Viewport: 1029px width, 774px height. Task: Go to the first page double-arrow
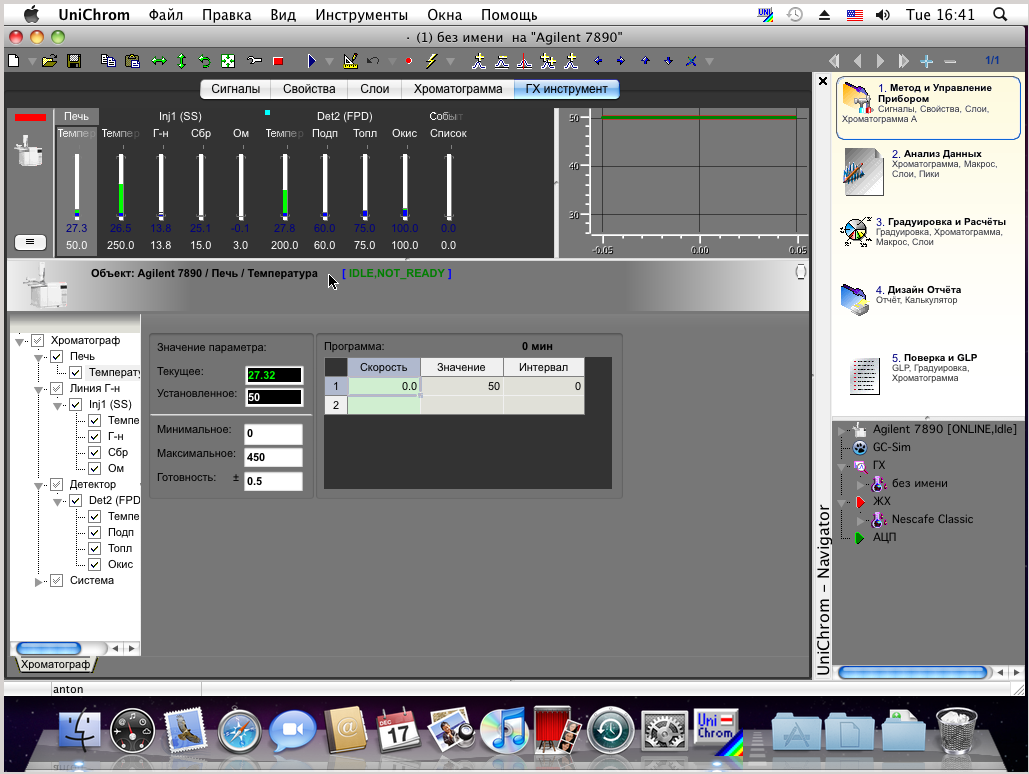point(834,61)
